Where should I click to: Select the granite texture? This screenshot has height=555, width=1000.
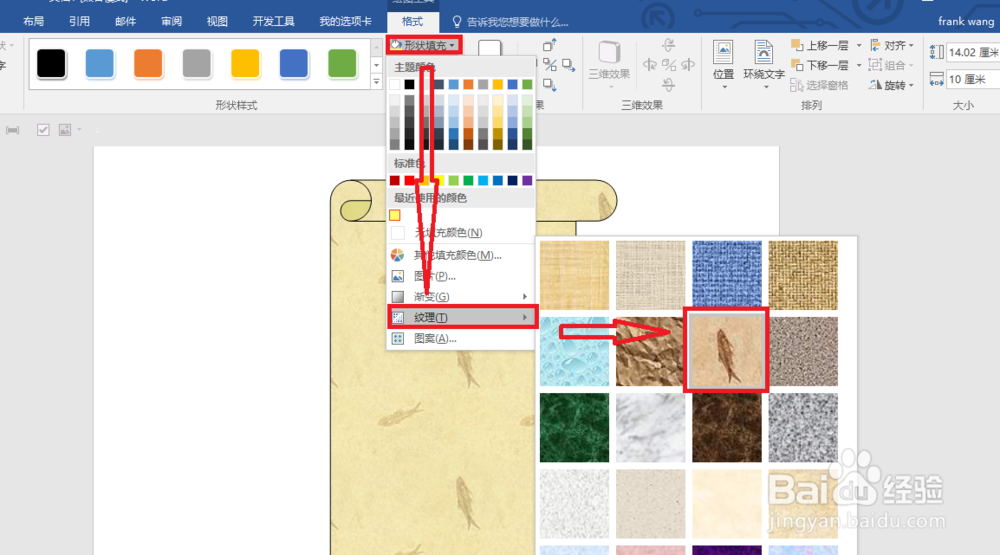pos(803,427)
